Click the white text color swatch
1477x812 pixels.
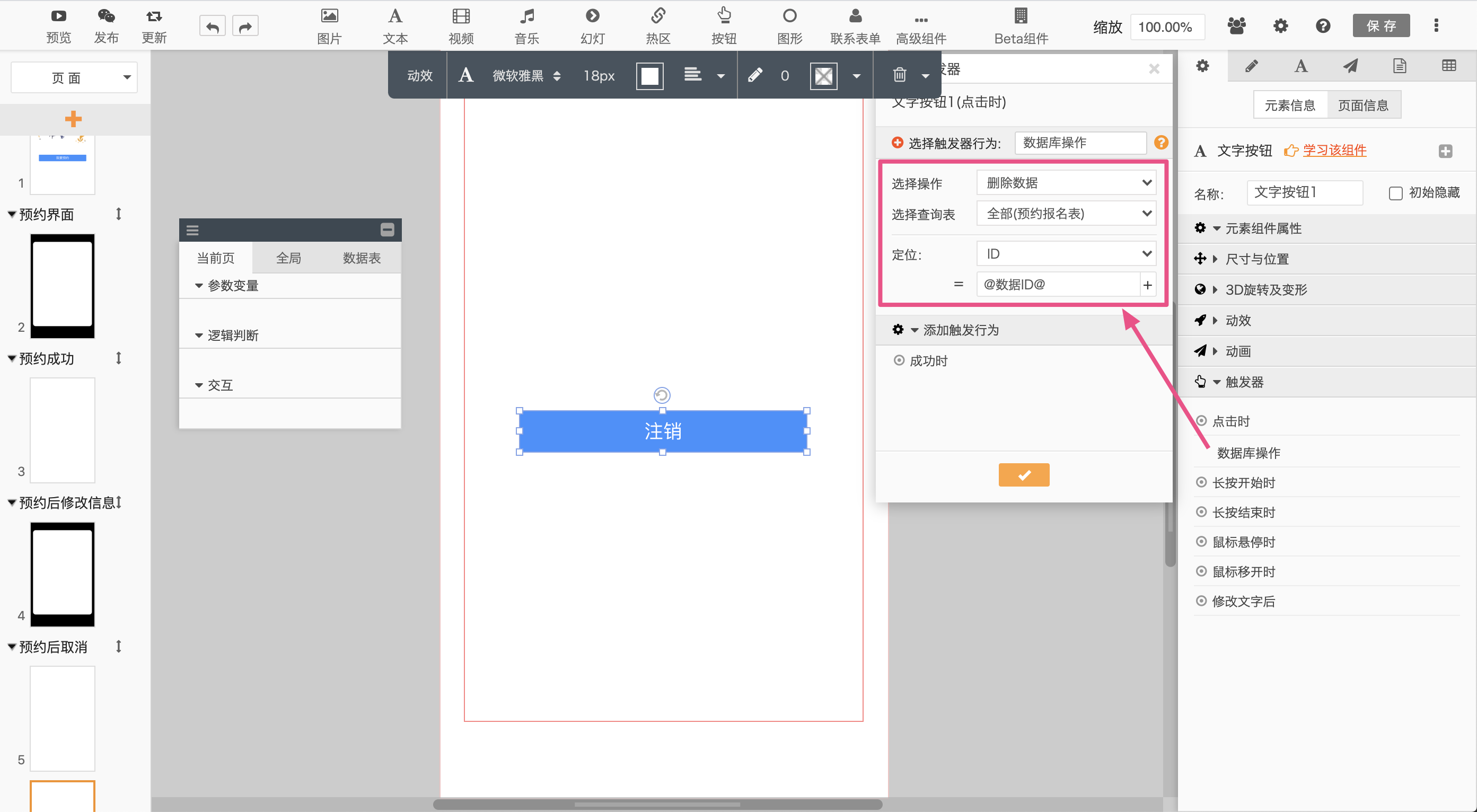649,76
